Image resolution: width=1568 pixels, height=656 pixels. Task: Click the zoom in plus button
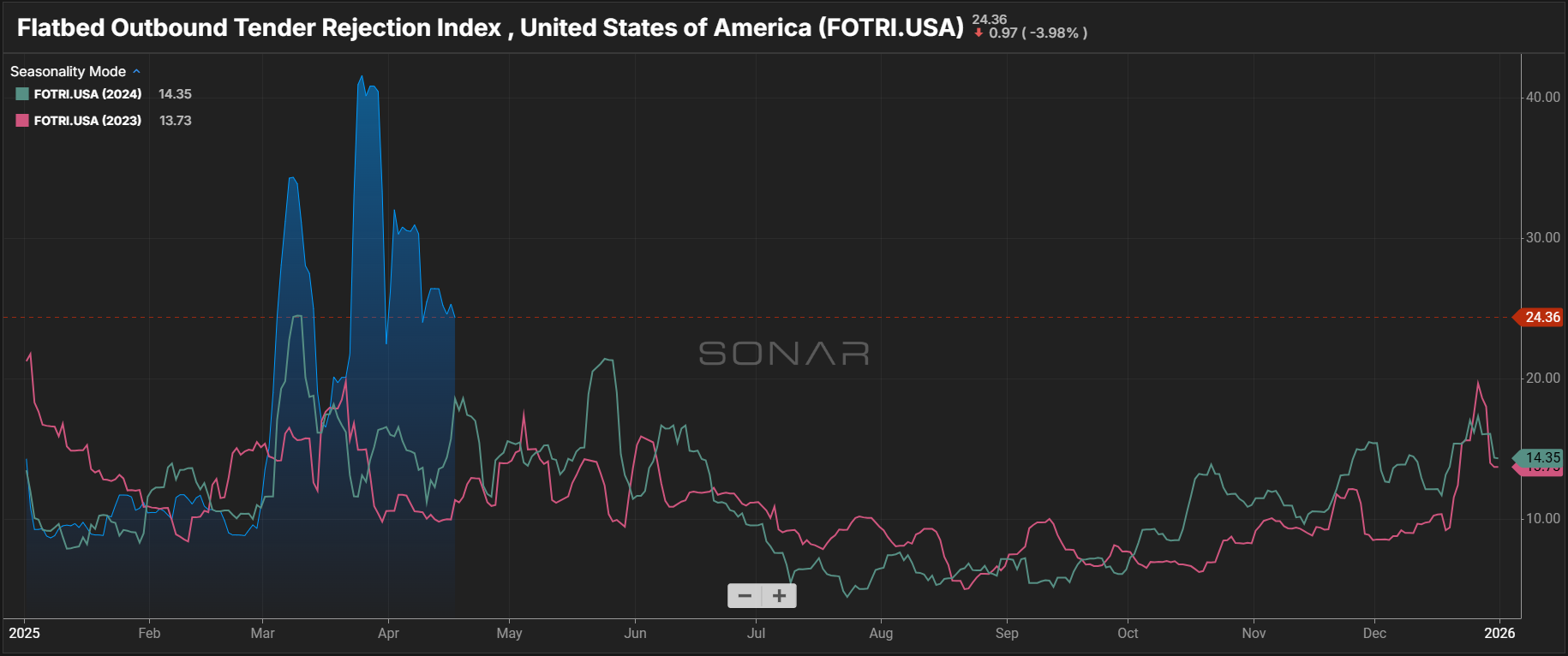click(x=780, y=596)
